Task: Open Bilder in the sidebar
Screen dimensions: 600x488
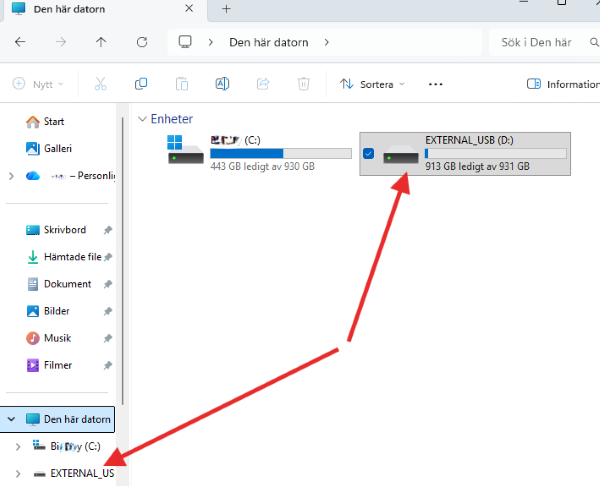Action: coord(57,311)
